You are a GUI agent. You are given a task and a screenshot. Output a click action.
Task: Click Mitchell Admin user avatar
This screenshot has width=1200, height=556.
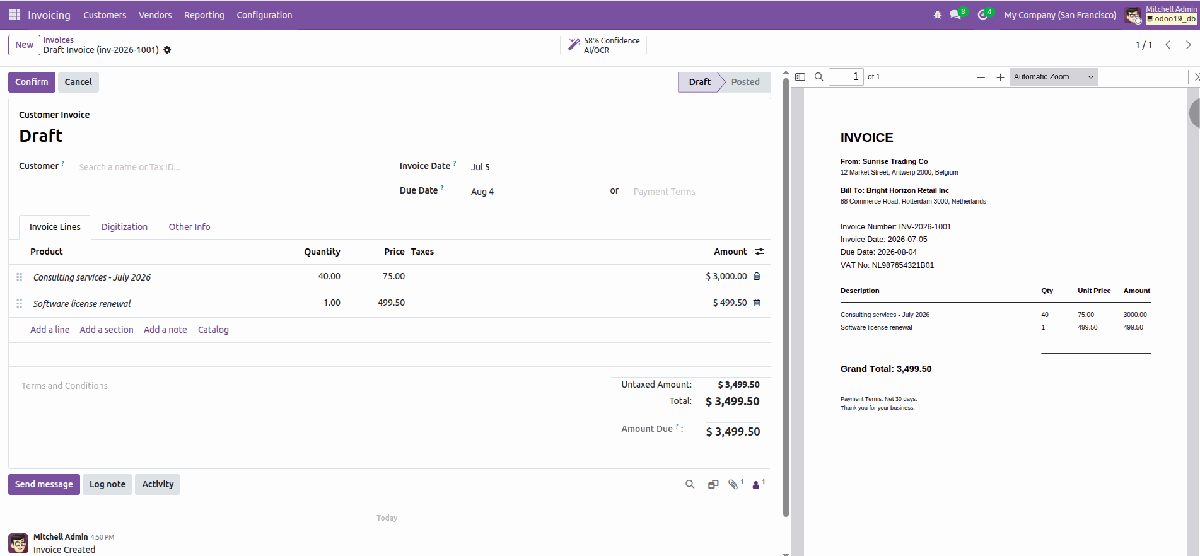[1133, 15]
